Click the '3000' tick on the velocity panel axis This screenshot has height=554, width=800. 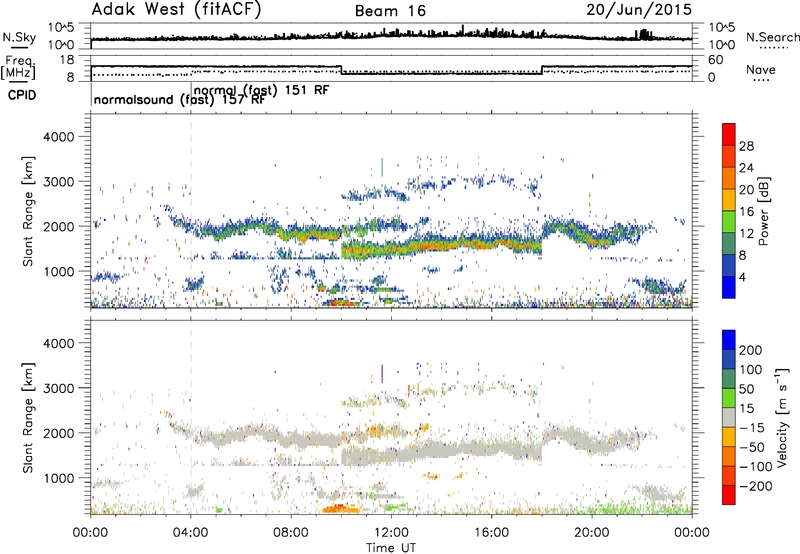(58, 388)
